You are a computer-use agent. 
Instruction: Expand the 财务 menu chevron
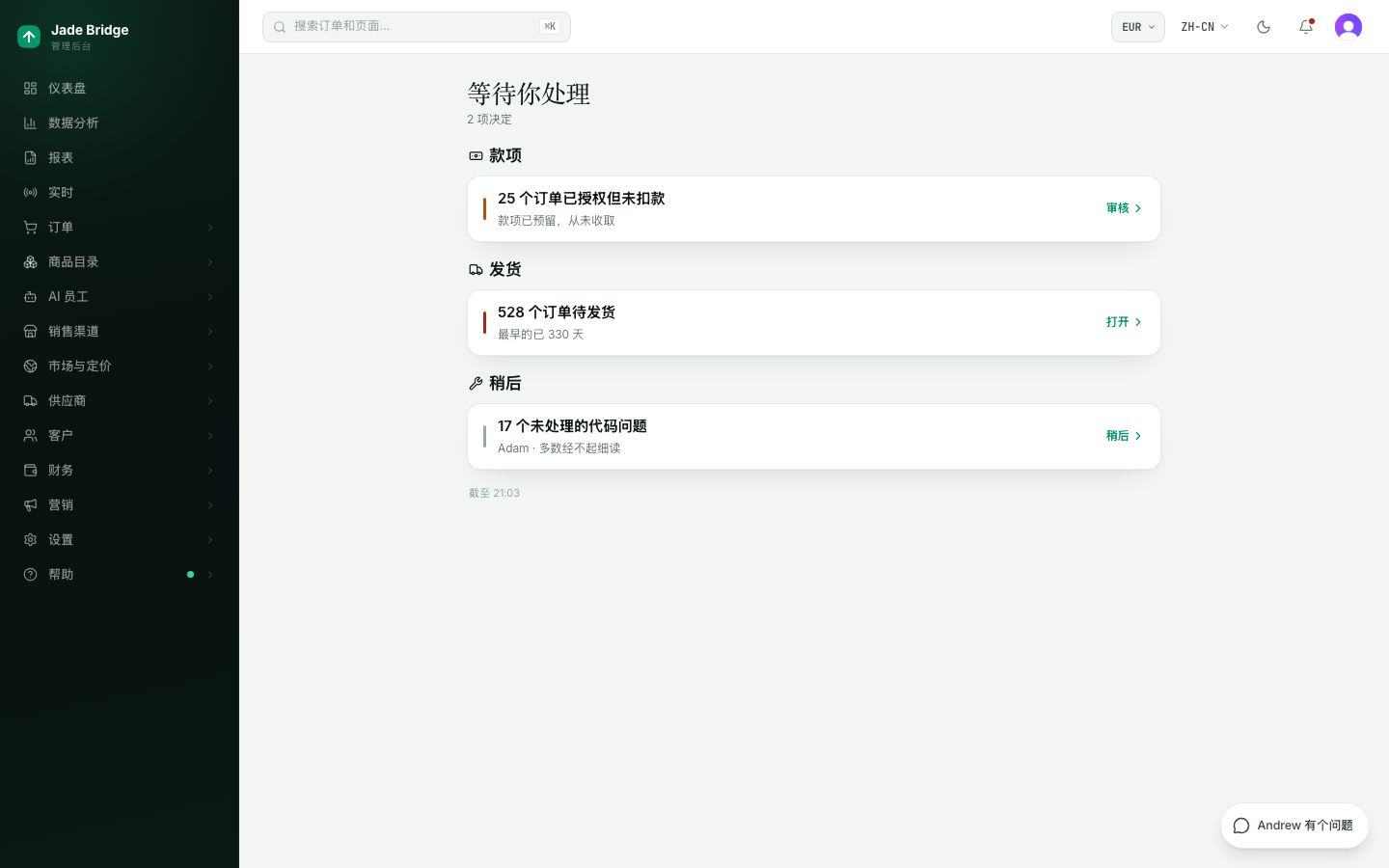pyautogui.click(x=209, y=471)
